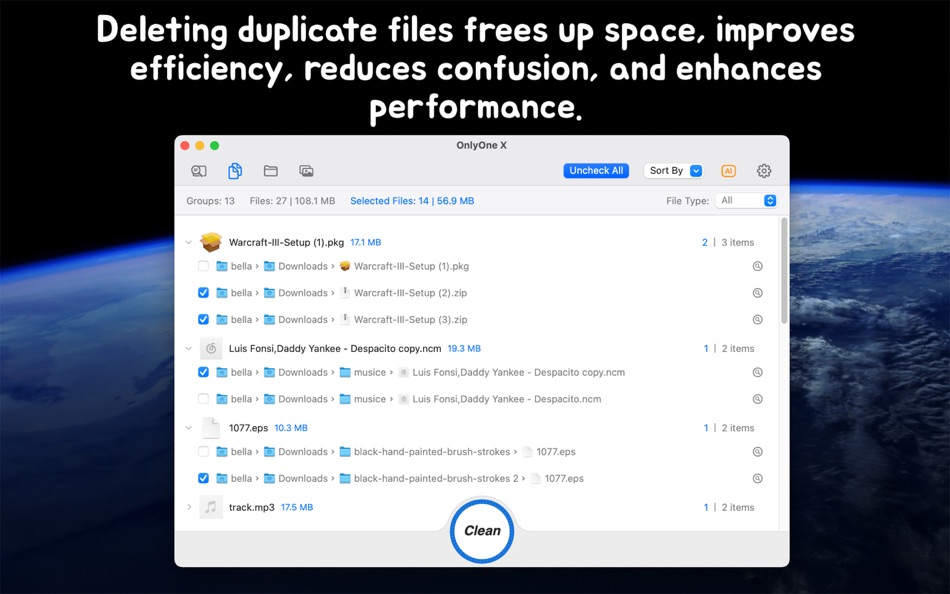This screenshot has width=950, height=594.
Task: Reveal 1077.eps in brush-strokes 2 folder
Action: (757, 478)
